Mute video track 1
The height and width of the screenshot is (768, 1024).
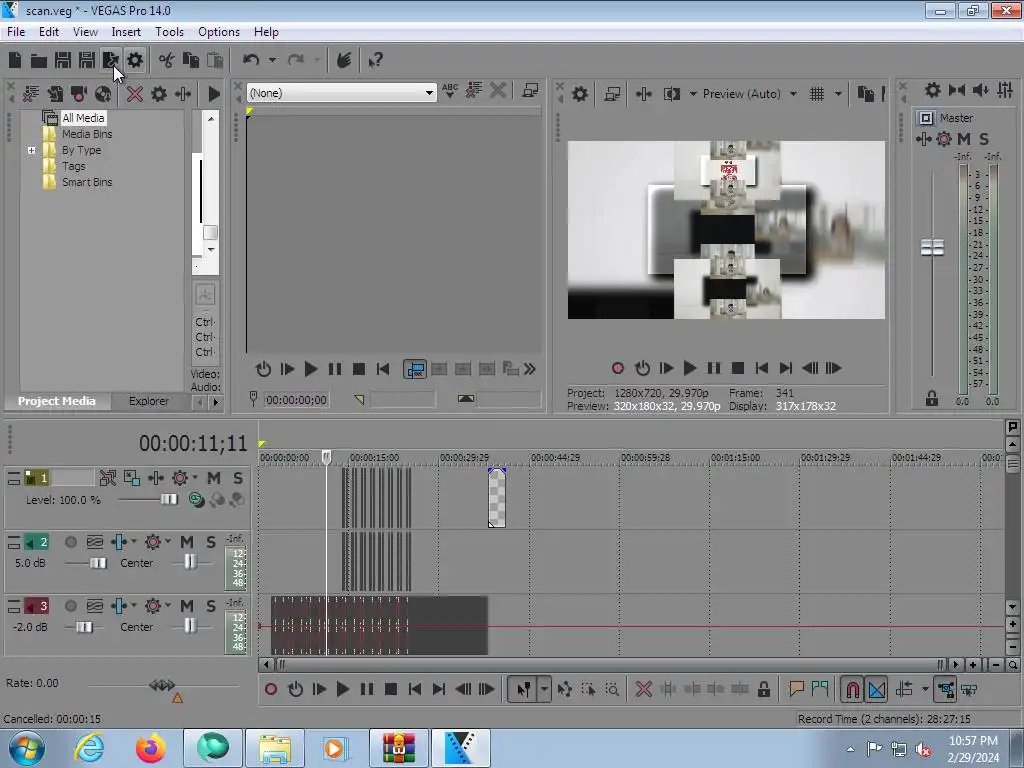click(x=214, y=478)
